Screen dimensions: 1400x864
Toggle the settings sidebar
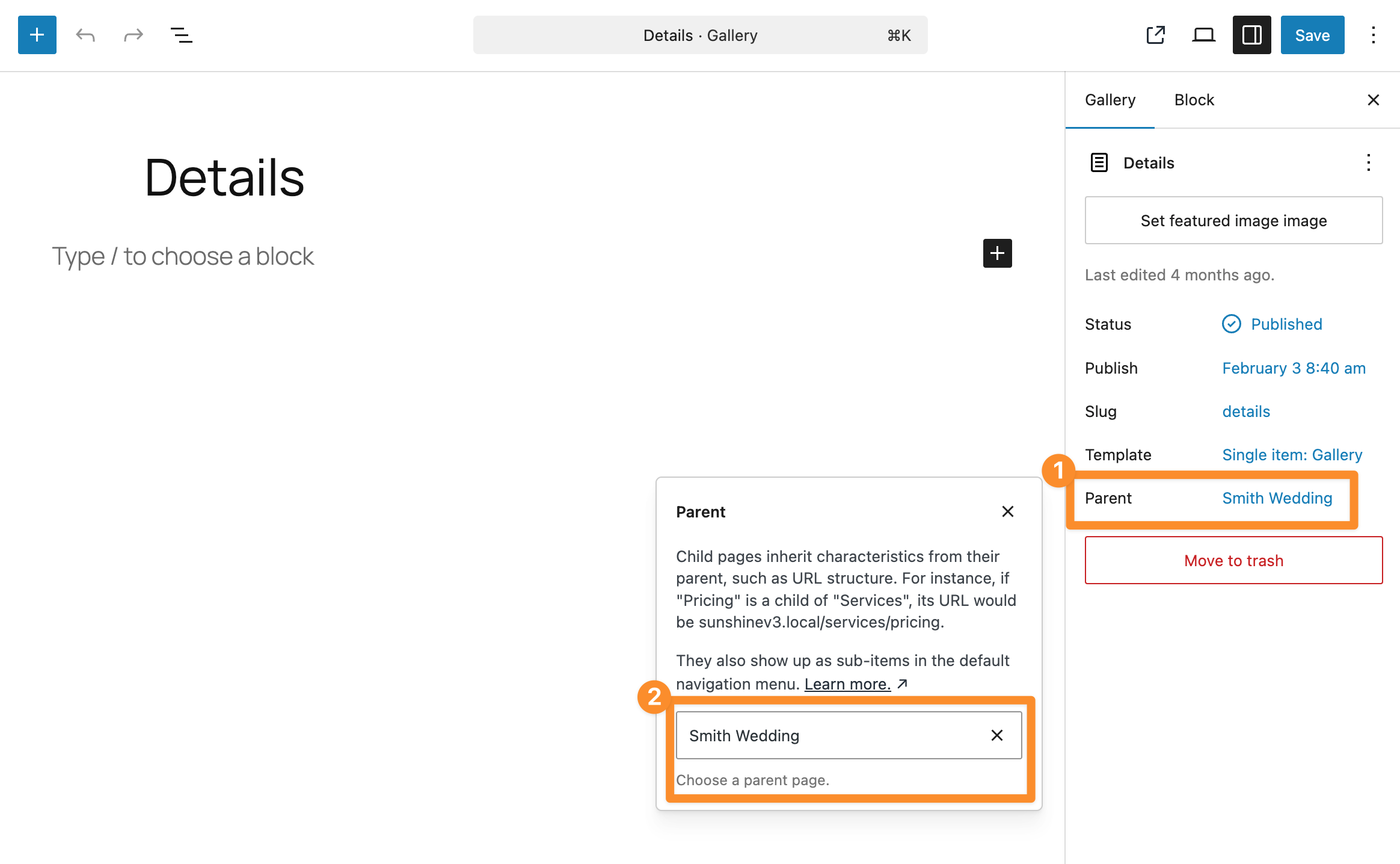point(1251,35)
